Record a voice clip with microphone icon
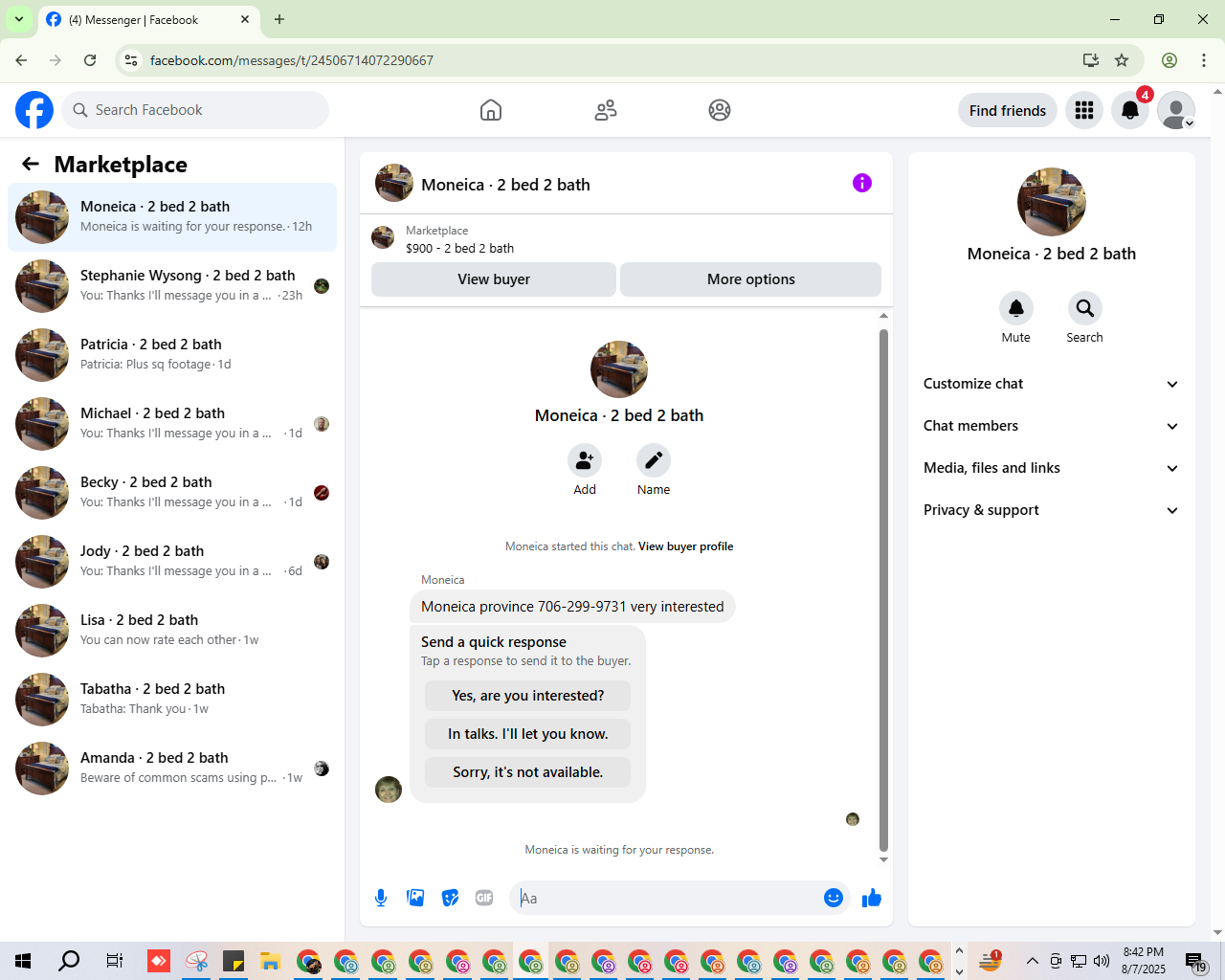Image resolution: width=1225 pixels, height=980 pixels. [381, 898]
